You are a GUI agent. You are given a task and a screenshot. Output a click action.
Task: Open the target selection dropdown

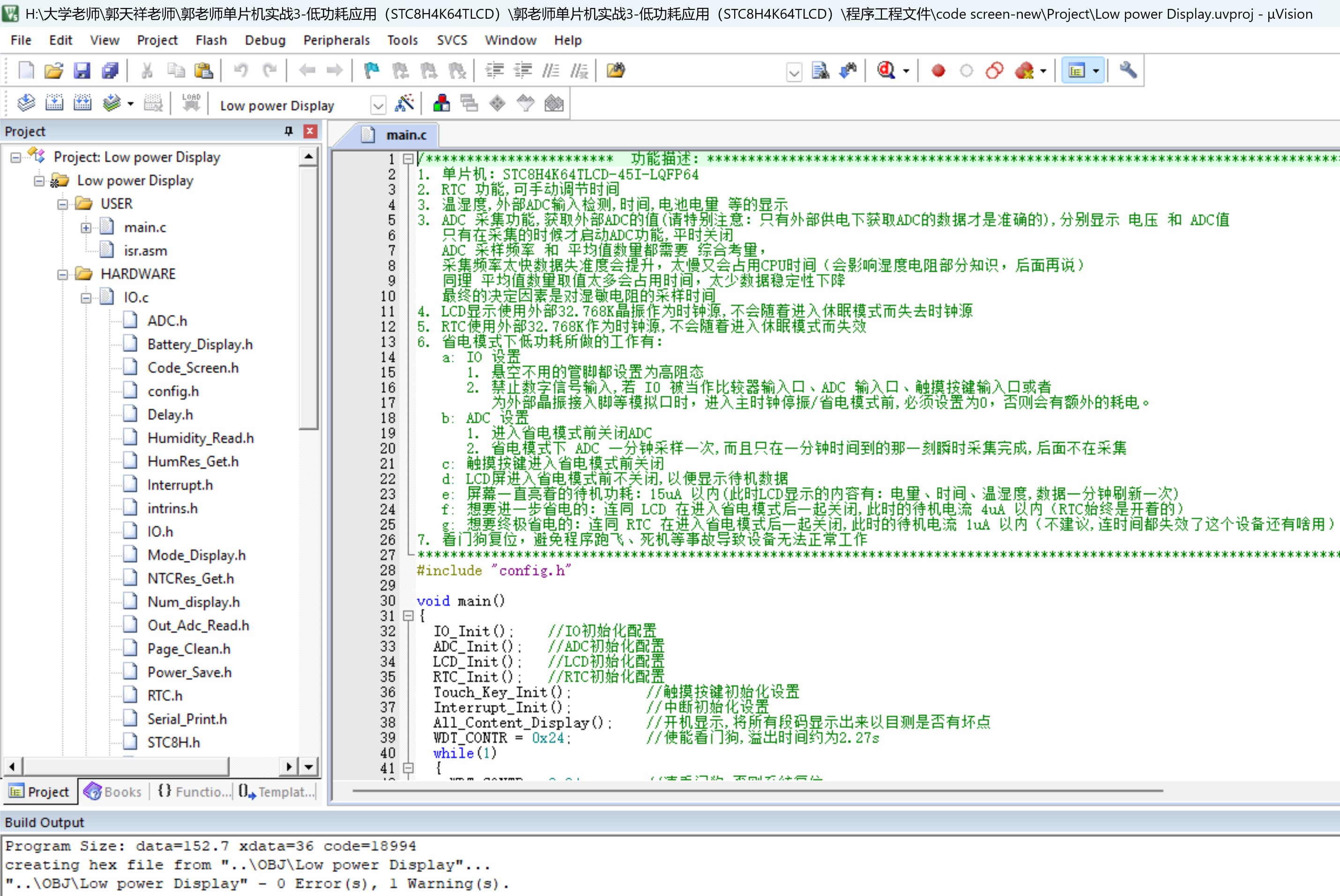pos(378,105)
